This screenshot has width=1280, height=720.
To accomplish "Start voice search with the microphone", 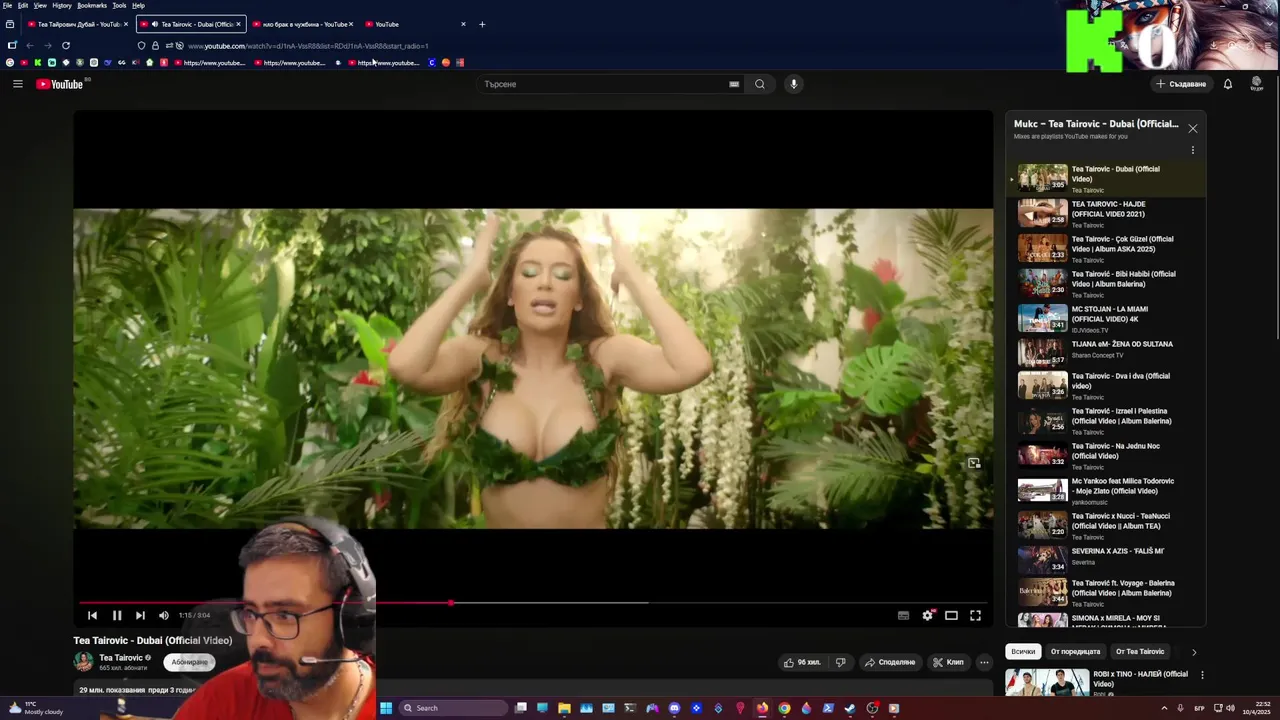I will 794,84.
